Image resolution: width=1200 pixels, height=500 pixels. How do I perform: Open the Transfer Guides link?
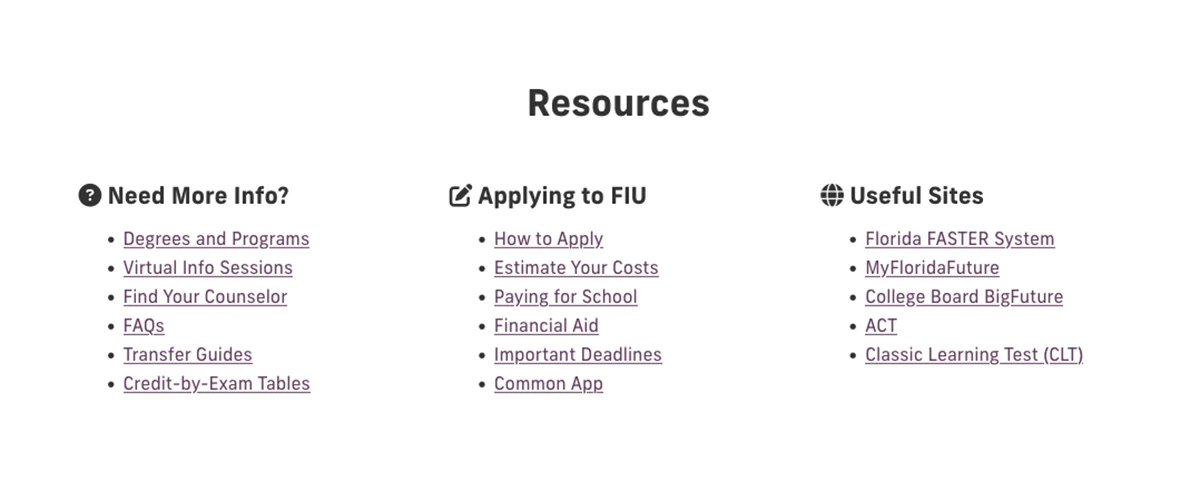[x=188, y=355]
